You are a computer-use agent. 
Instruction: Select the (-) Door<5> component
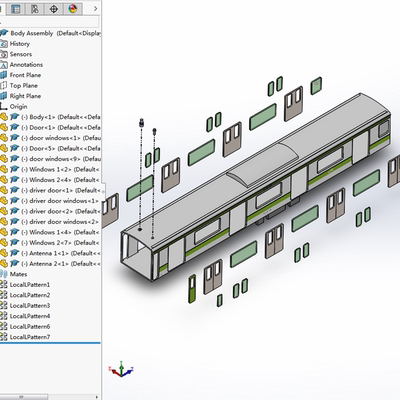pos(61,148)
